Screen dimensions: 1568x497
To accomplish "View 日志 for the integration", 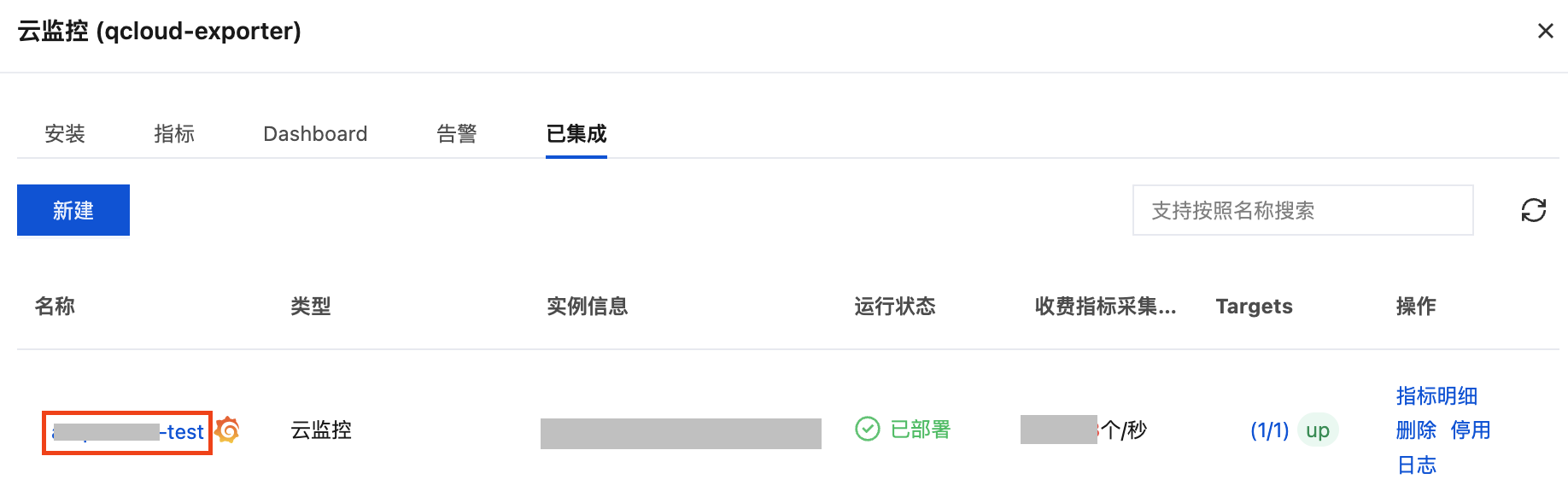I will pos(1416,465).
